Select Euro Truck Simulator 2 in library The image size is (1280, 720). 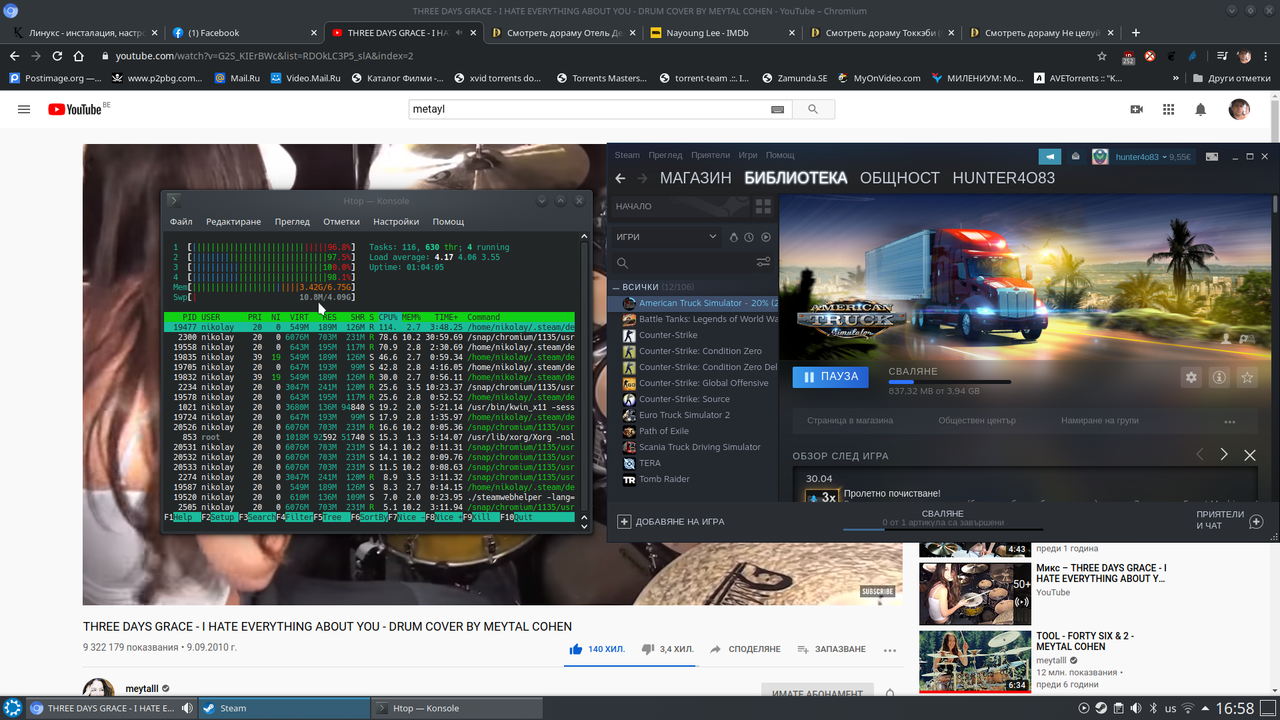[x=694, y=415]
